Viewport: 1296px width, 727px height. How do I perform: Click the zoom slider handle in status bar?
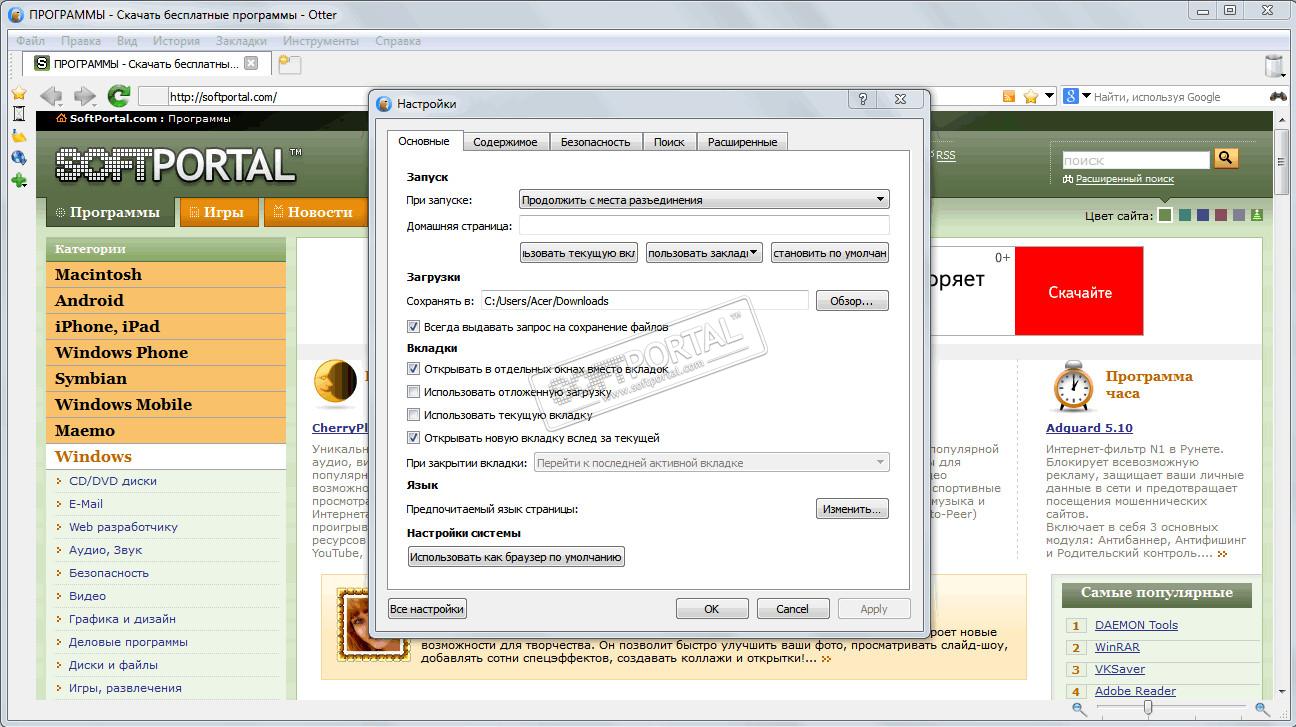(1148, 708)
